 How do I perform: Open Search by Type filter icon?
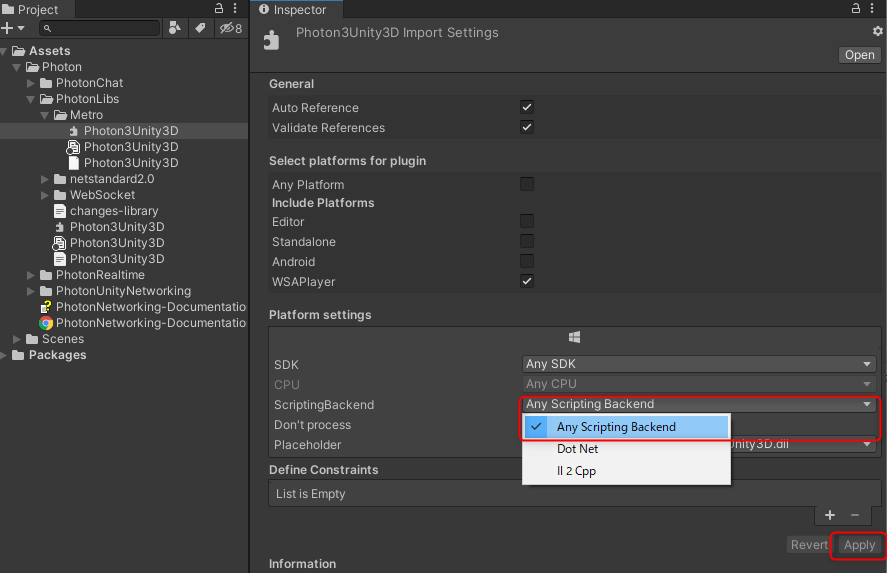(175, 28)
